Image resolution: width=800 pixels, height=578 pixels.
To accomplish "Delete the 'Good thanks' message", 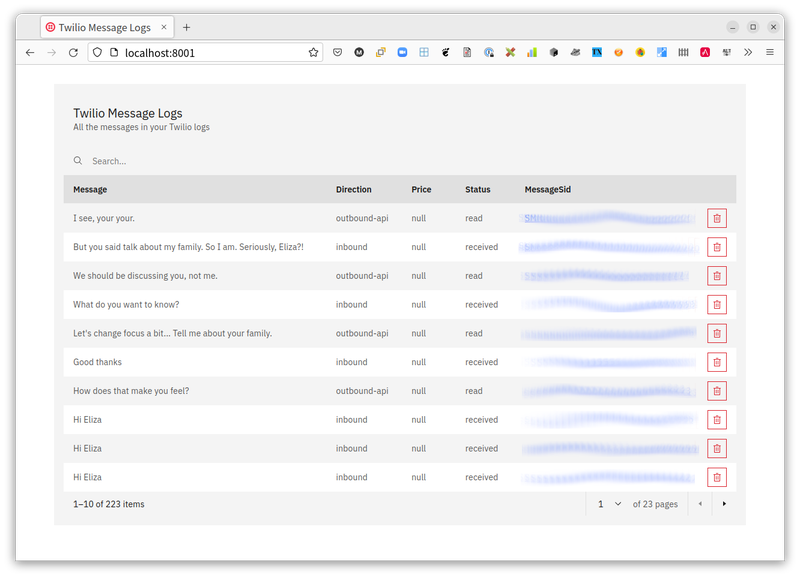I will [x=717, y=362].
